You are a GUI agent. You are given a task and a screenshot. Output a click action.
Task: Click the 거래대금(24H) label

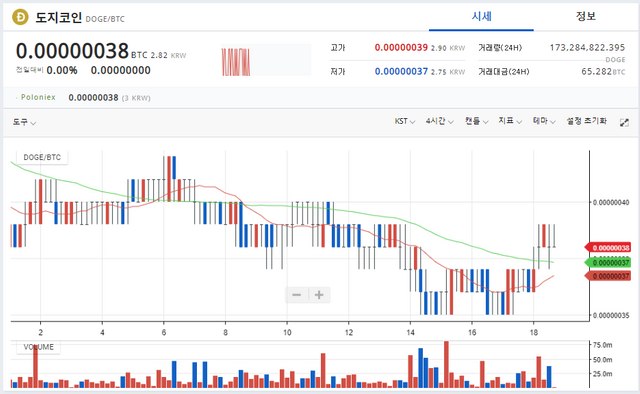pos(503,72)
